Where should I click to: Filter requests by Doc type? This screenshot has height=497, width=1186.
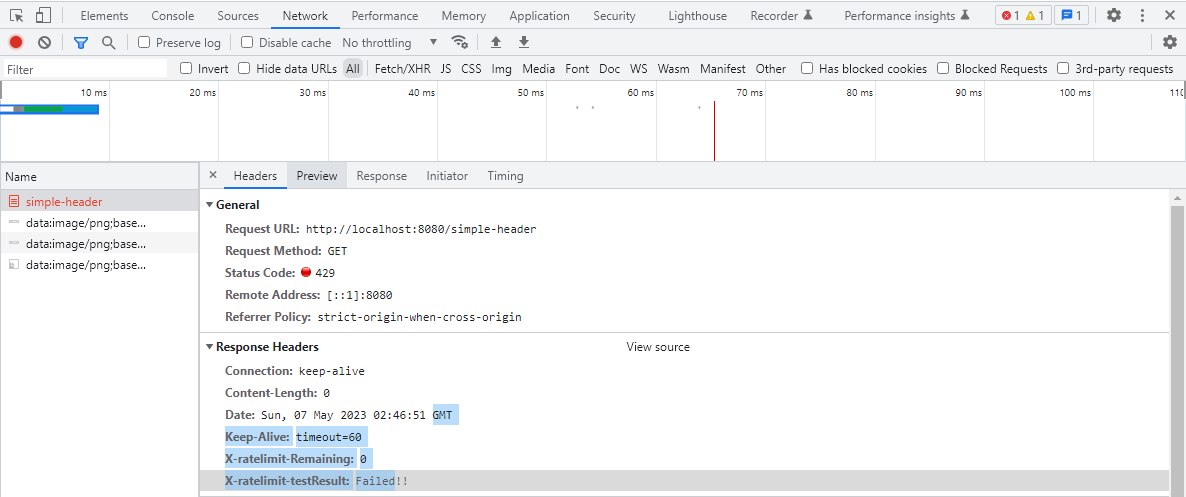click(x=610, y=69)
